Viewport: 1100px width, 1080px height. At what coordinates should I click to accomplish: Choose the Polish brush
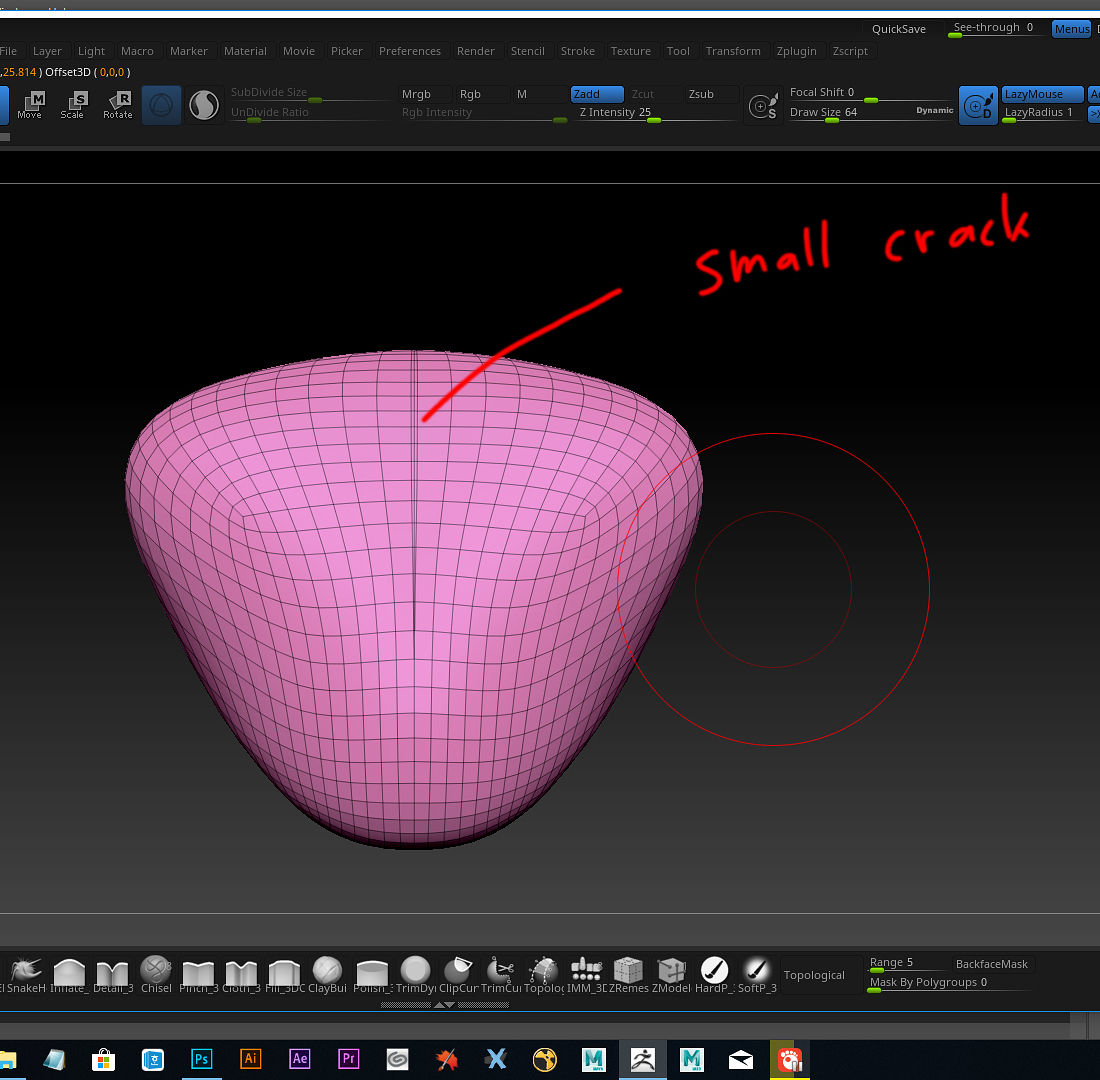(372, 975)
